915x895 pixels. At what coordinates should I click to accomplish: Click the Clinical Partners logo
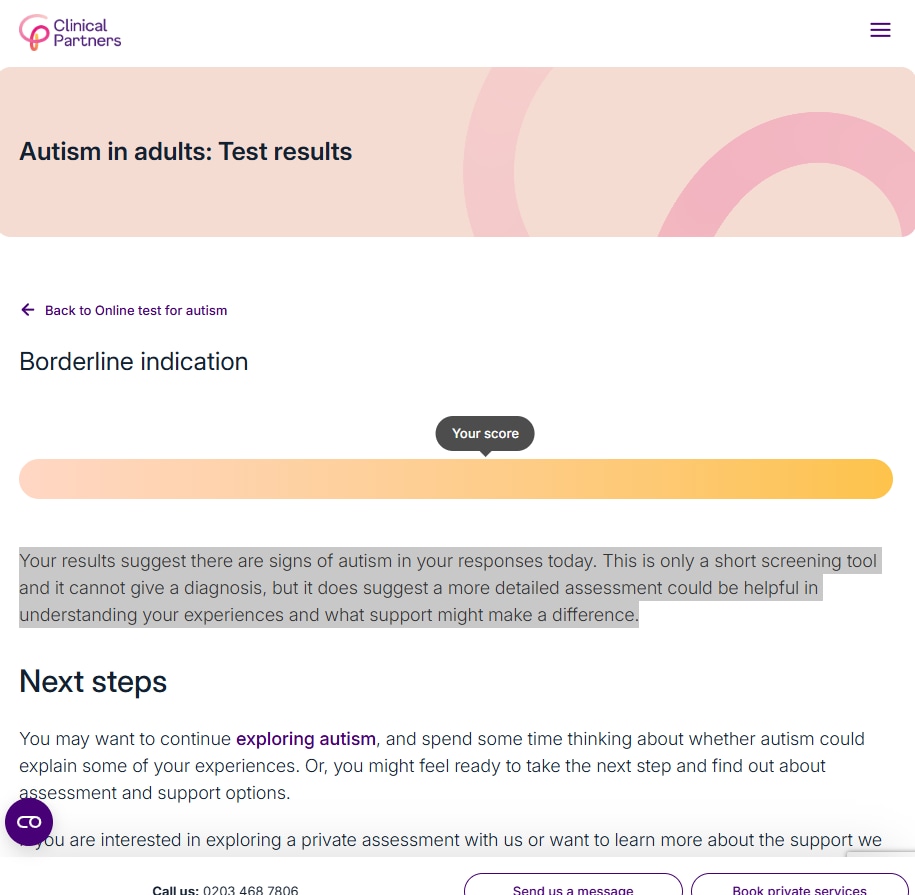tap(70, 32)
